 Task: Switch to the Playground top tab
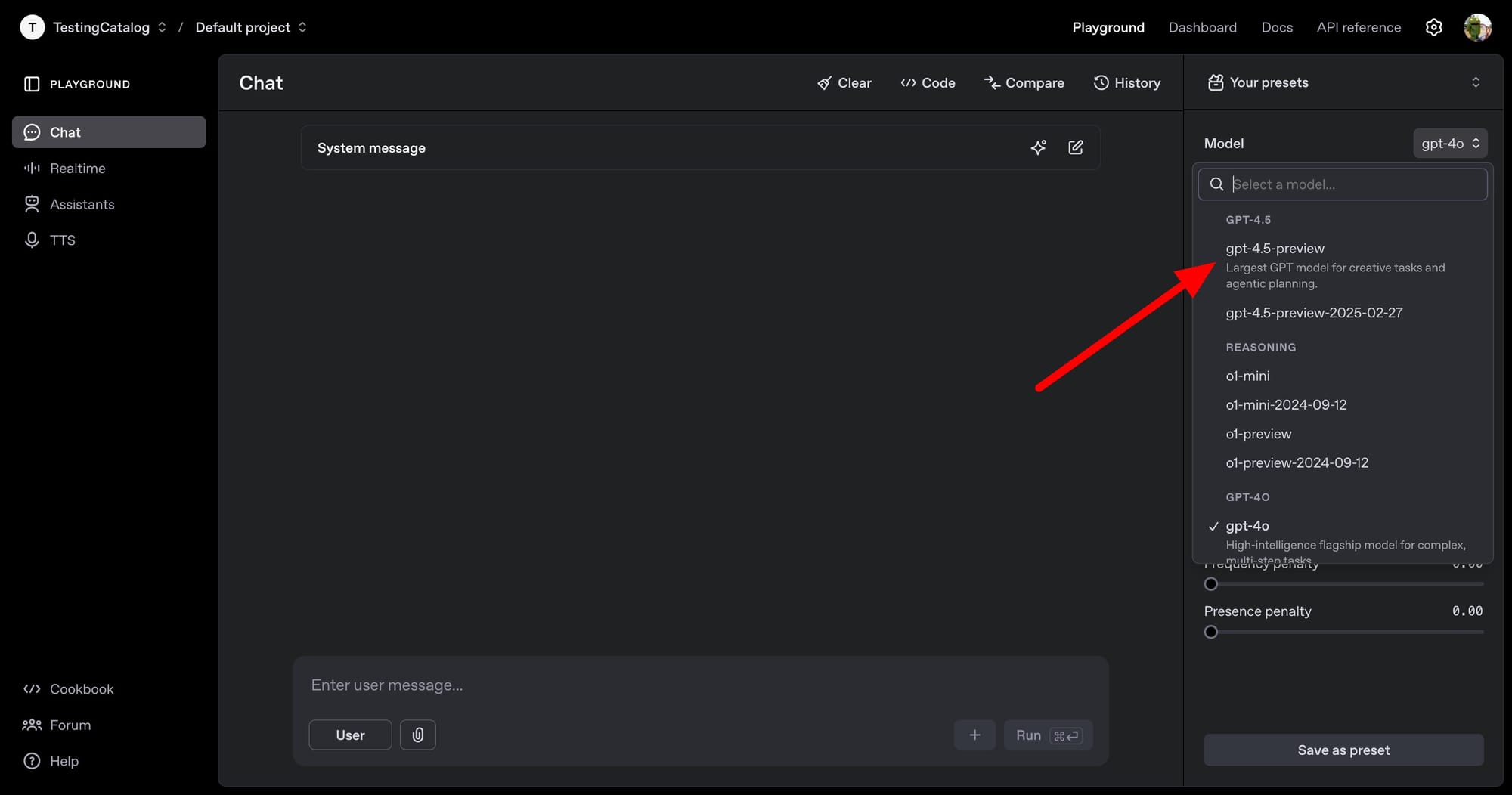1108,27
